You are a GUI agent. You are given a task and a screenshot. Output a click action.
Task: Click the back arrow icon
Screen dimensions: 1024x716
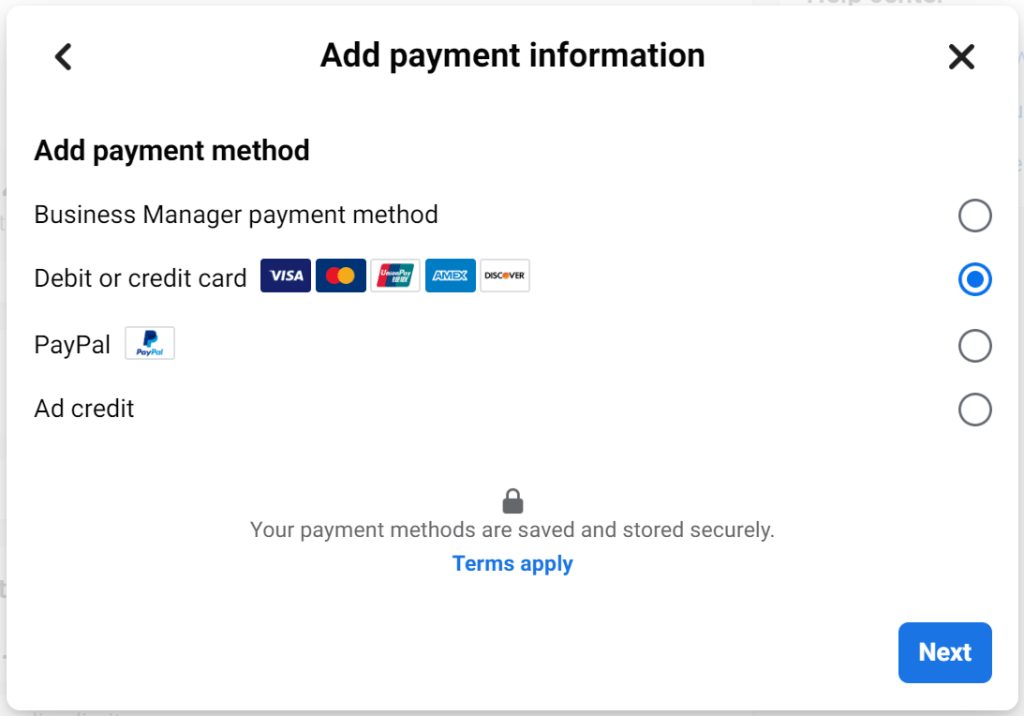pos(63,57)
